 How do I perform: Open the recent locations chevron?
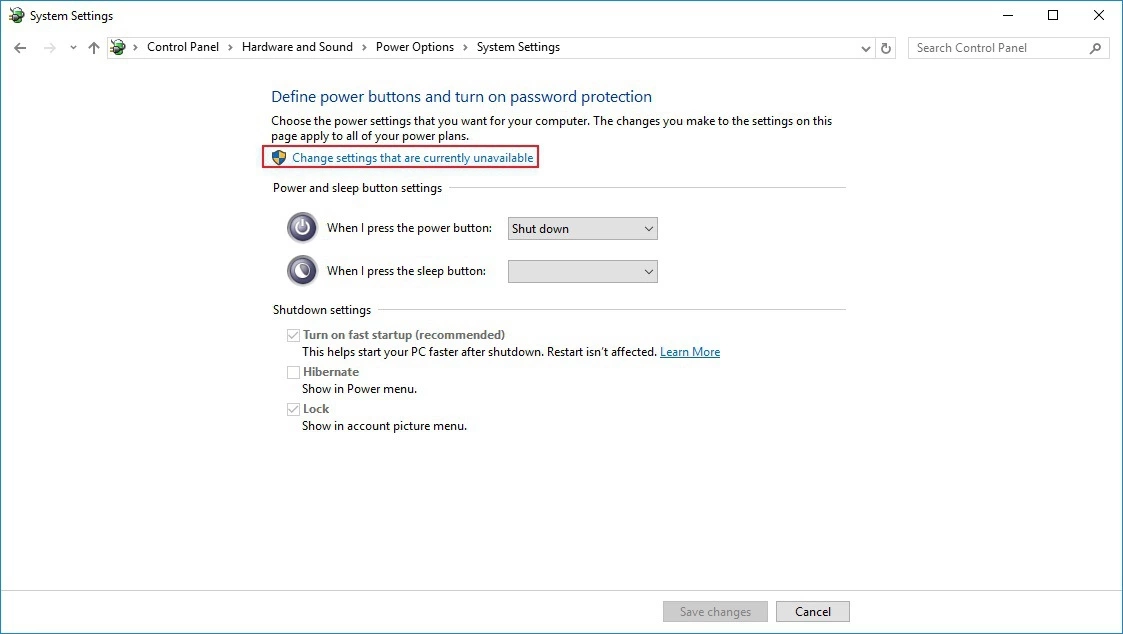pyautogui.click(x=73, y=48)
